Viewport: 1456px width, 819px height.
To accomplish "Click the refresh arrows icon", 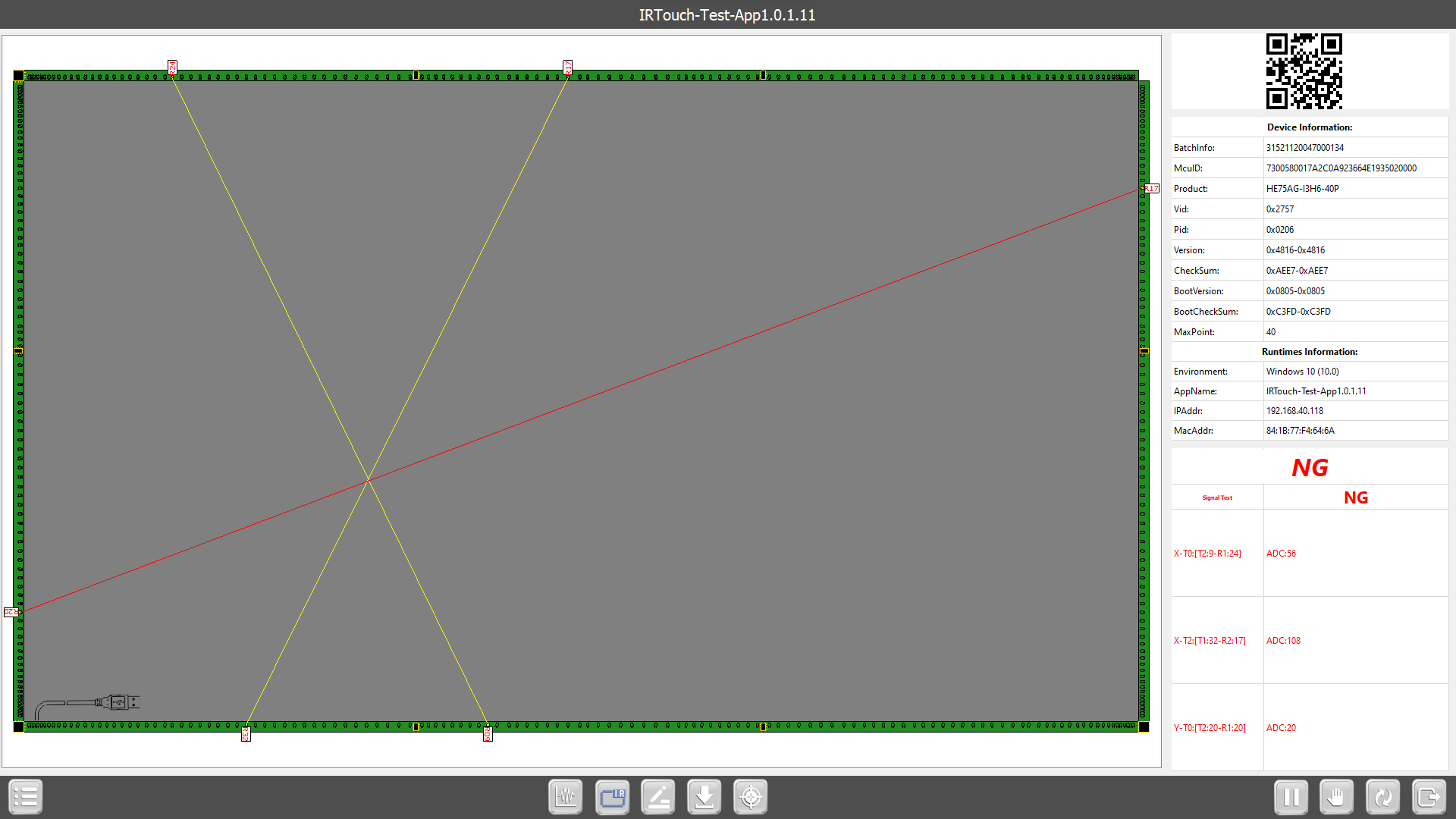I will pyautogui.click(x=1382, y=797).
